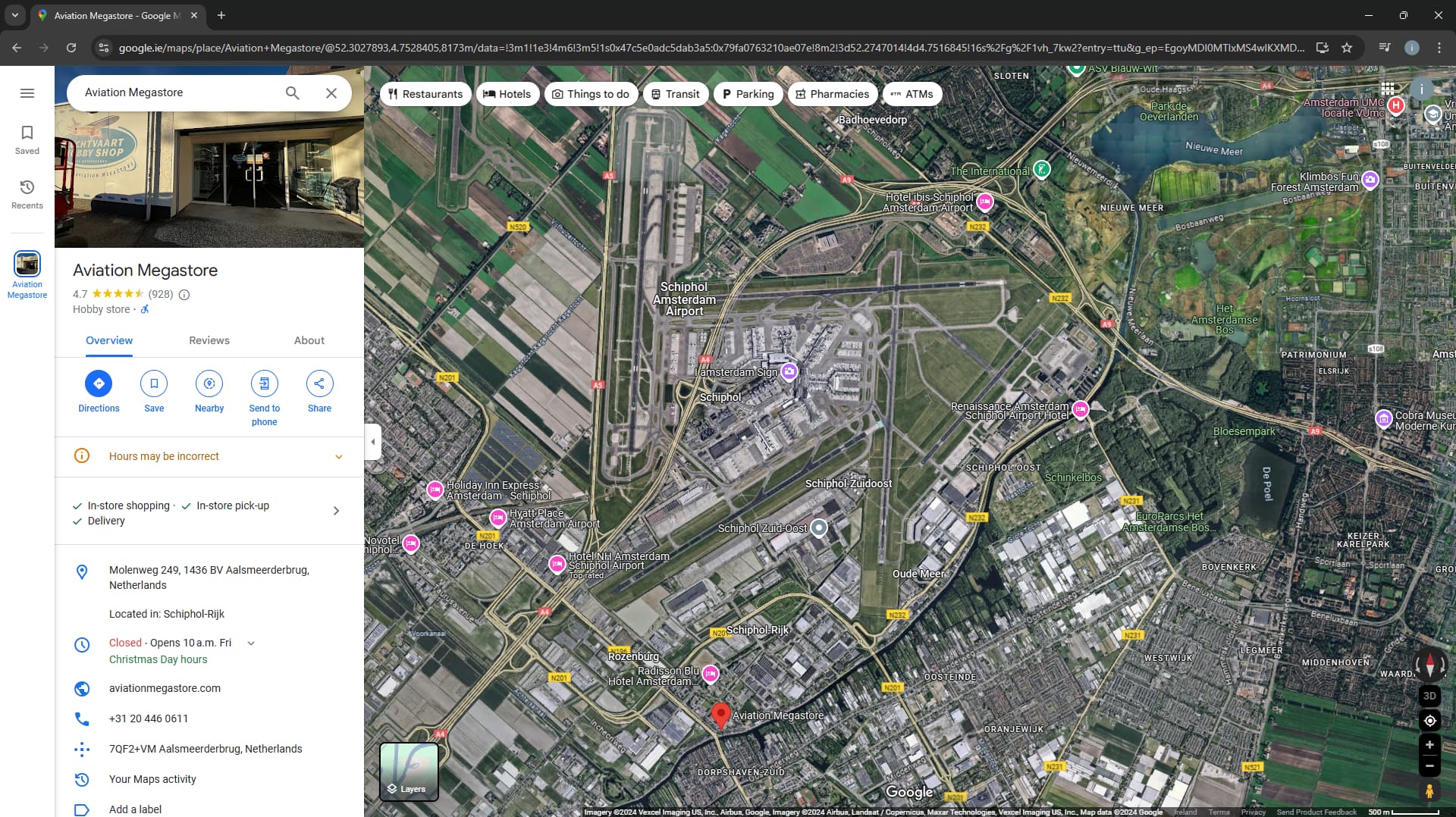Zoom in on the map

point(1429,745)
